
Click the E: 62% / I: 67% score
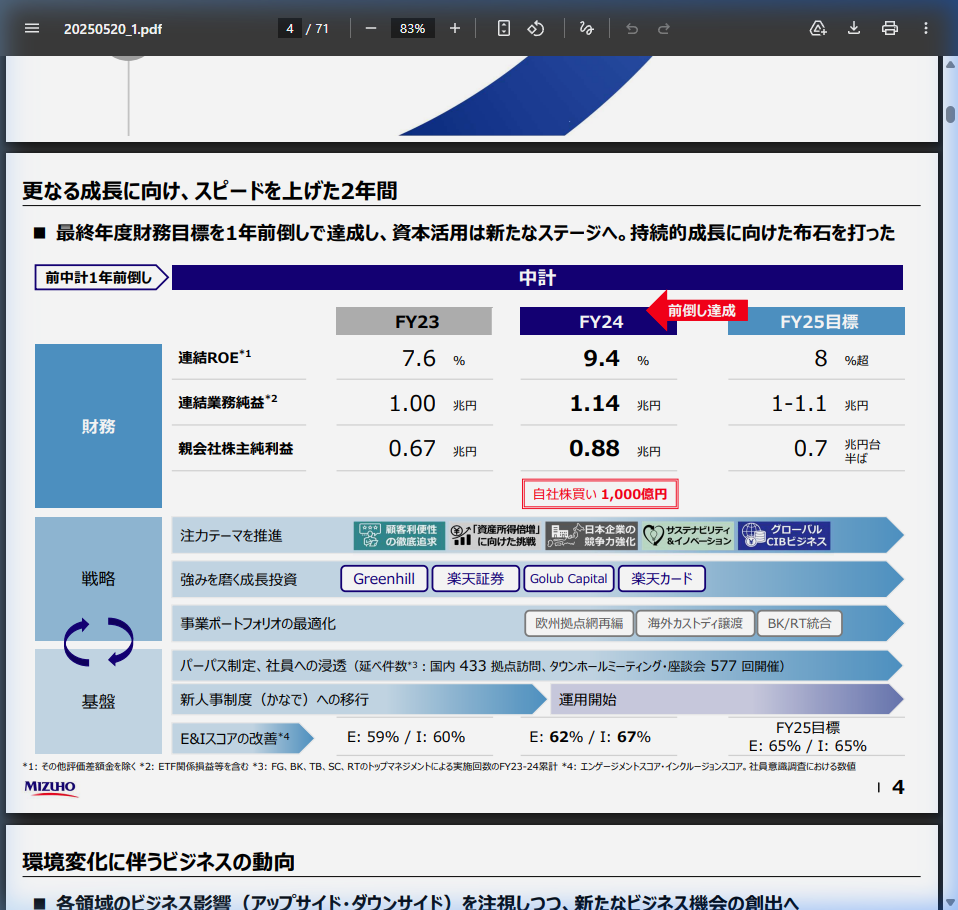click(x=590, y=737)
